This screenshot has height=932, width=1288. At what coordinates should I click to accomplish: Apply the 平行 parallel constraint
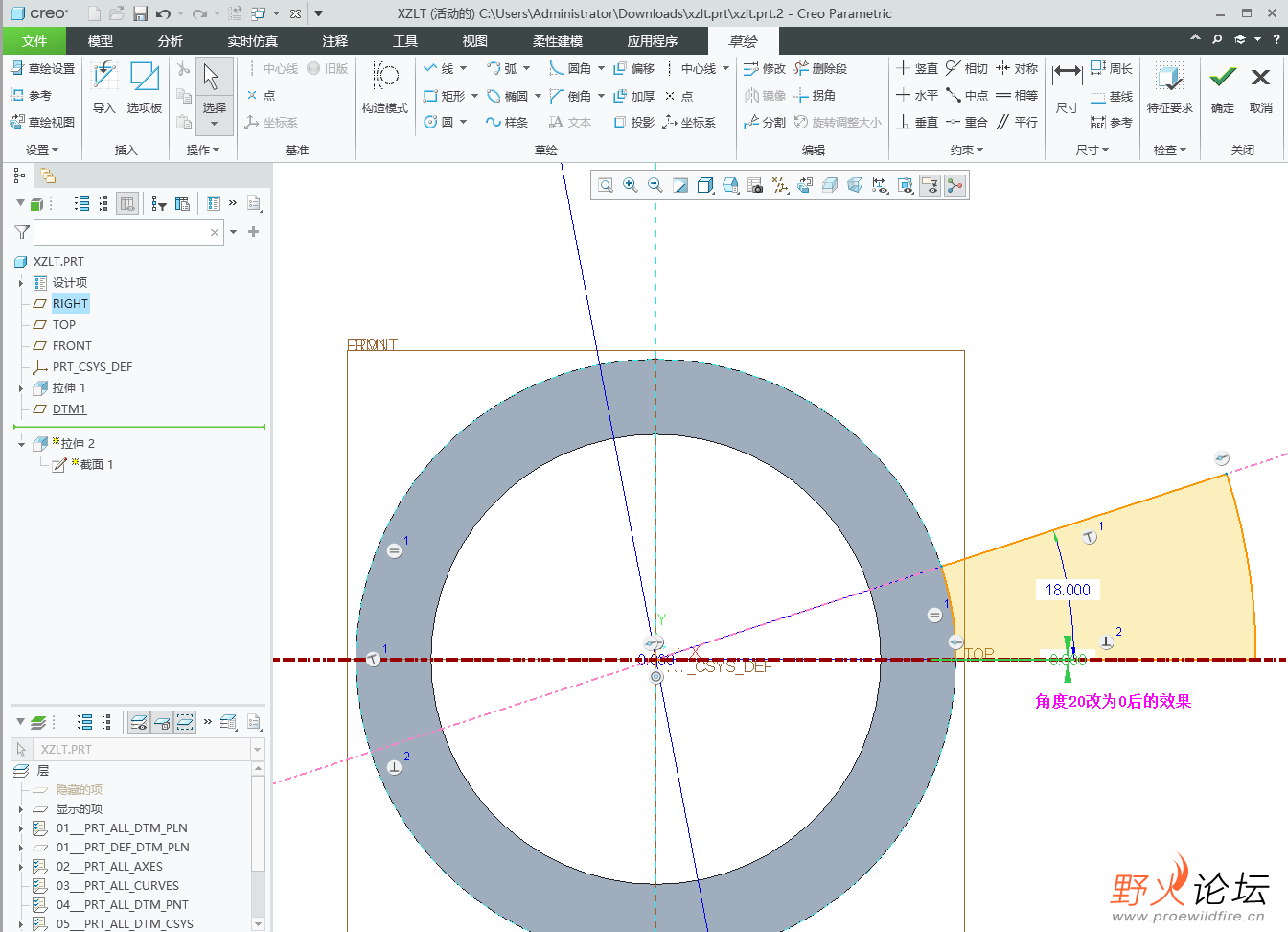click(1017, 123)
